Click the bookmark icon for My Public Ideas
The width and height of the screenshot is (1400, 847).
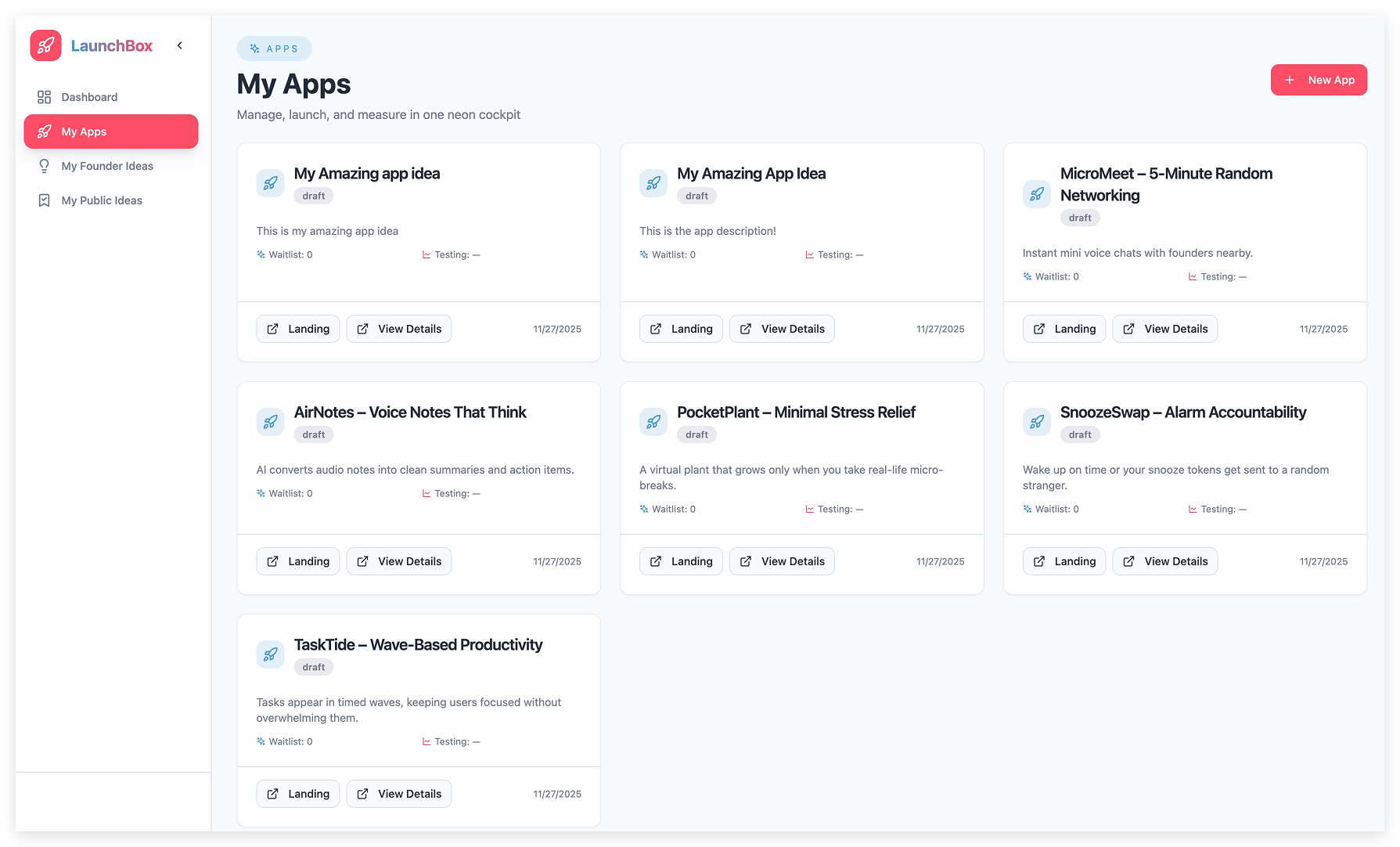tap(44, 200)
